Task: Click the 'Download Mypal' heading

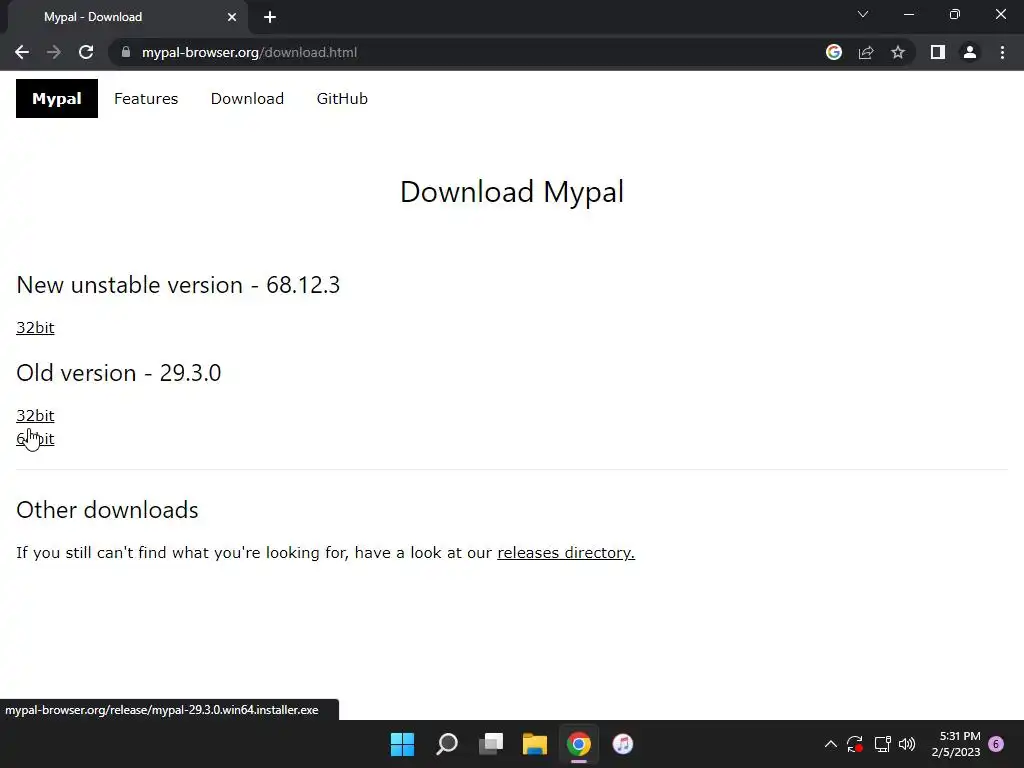Action: pos(512,191)
